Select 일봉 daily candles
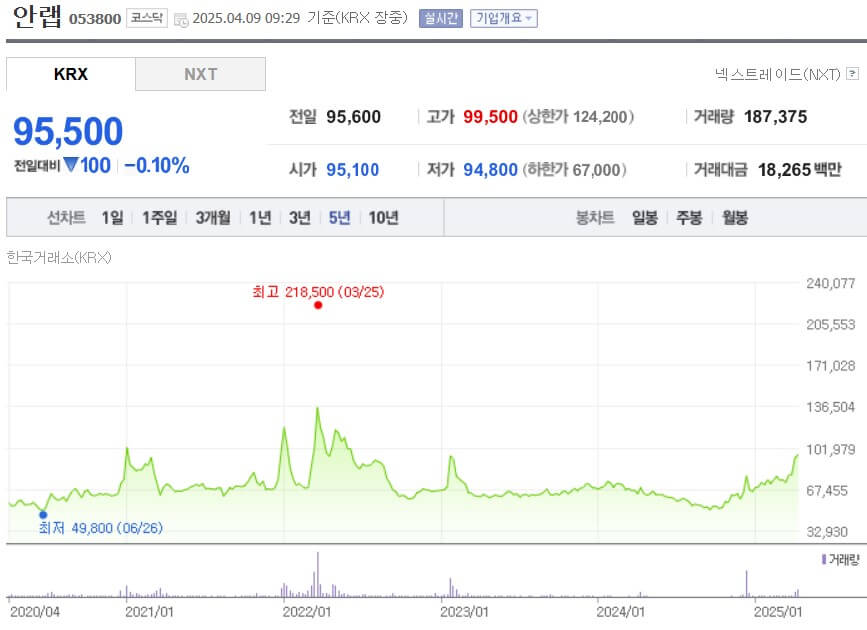This screenshot has width=867, height=630. (643, 216)
